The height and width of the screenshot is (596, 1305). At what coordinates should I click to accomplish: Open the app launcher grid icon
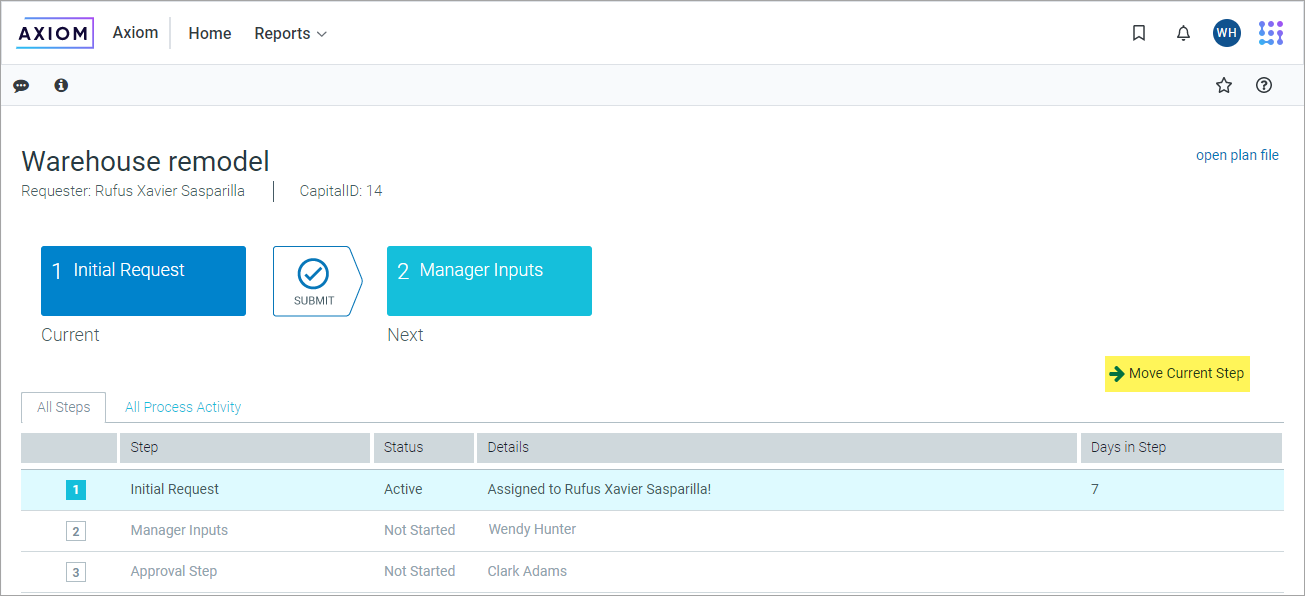pos(1270,33)
